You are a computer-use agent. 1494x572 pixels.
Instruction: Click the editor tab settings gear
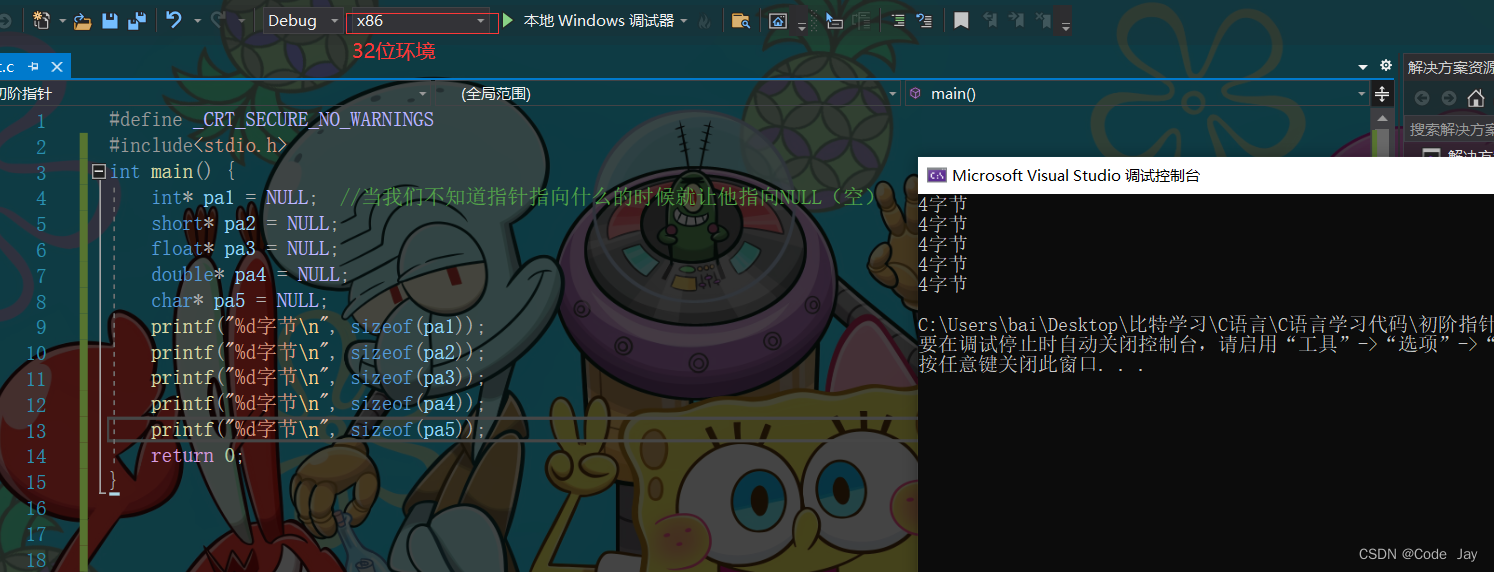pos(1386,66)
